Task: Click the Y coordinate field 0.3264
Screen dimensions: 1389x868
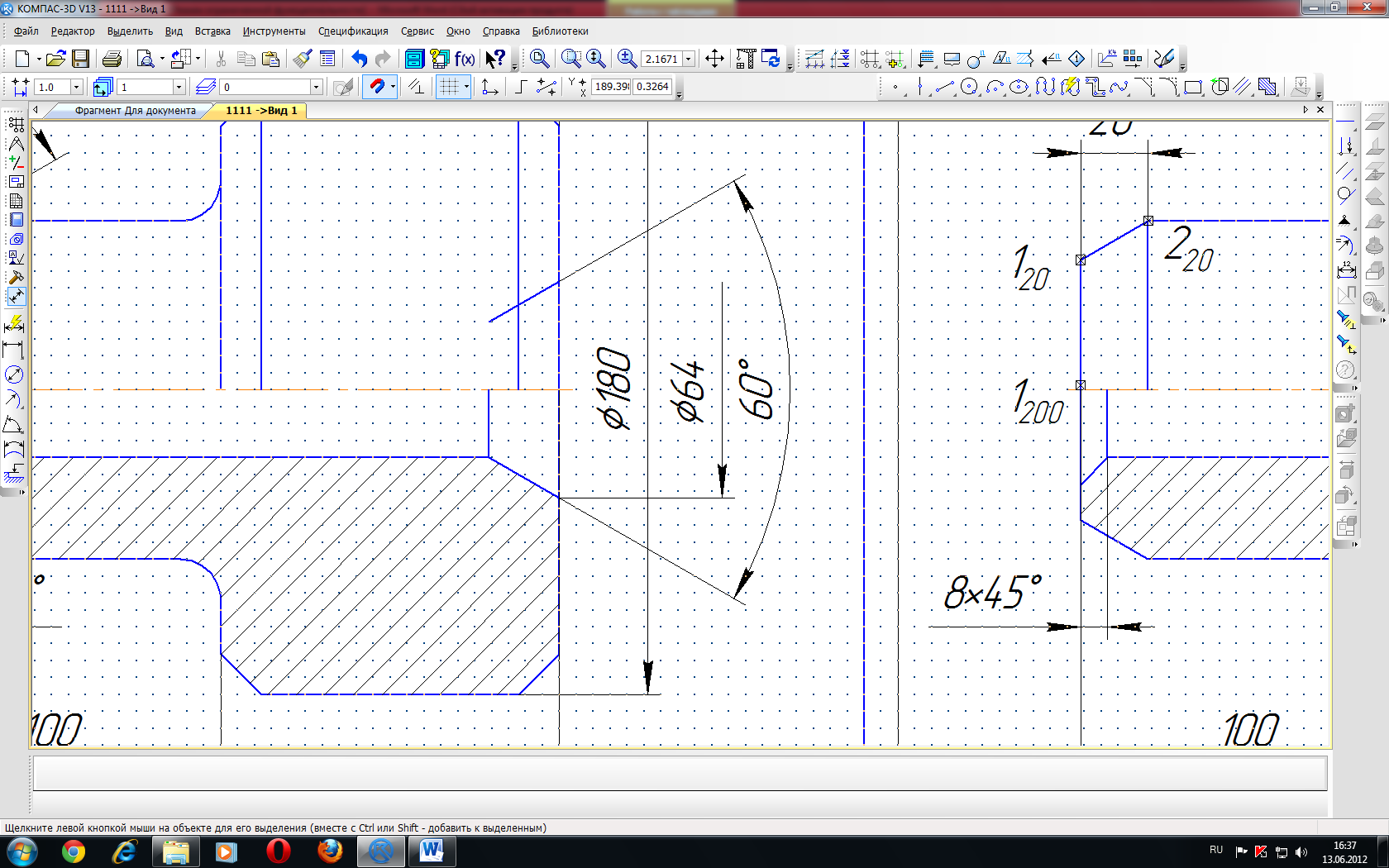Action: coord(652,87)
